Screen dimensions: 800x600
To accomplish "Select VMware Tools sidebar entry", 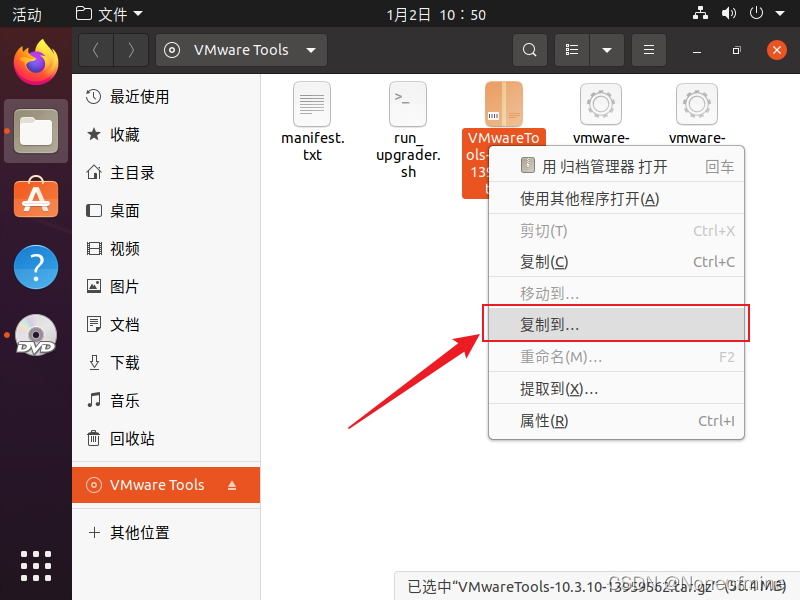I will pos(166,485).
